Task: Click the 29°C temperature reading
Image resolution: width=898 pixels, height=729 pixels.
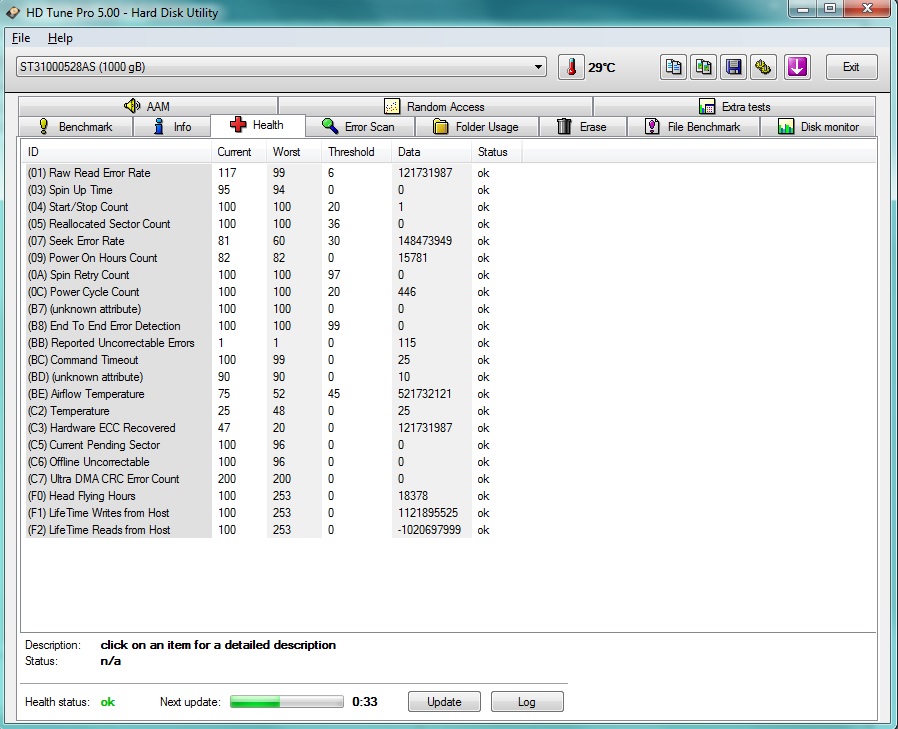Action: pyautogui.click(x=601, y=68)
